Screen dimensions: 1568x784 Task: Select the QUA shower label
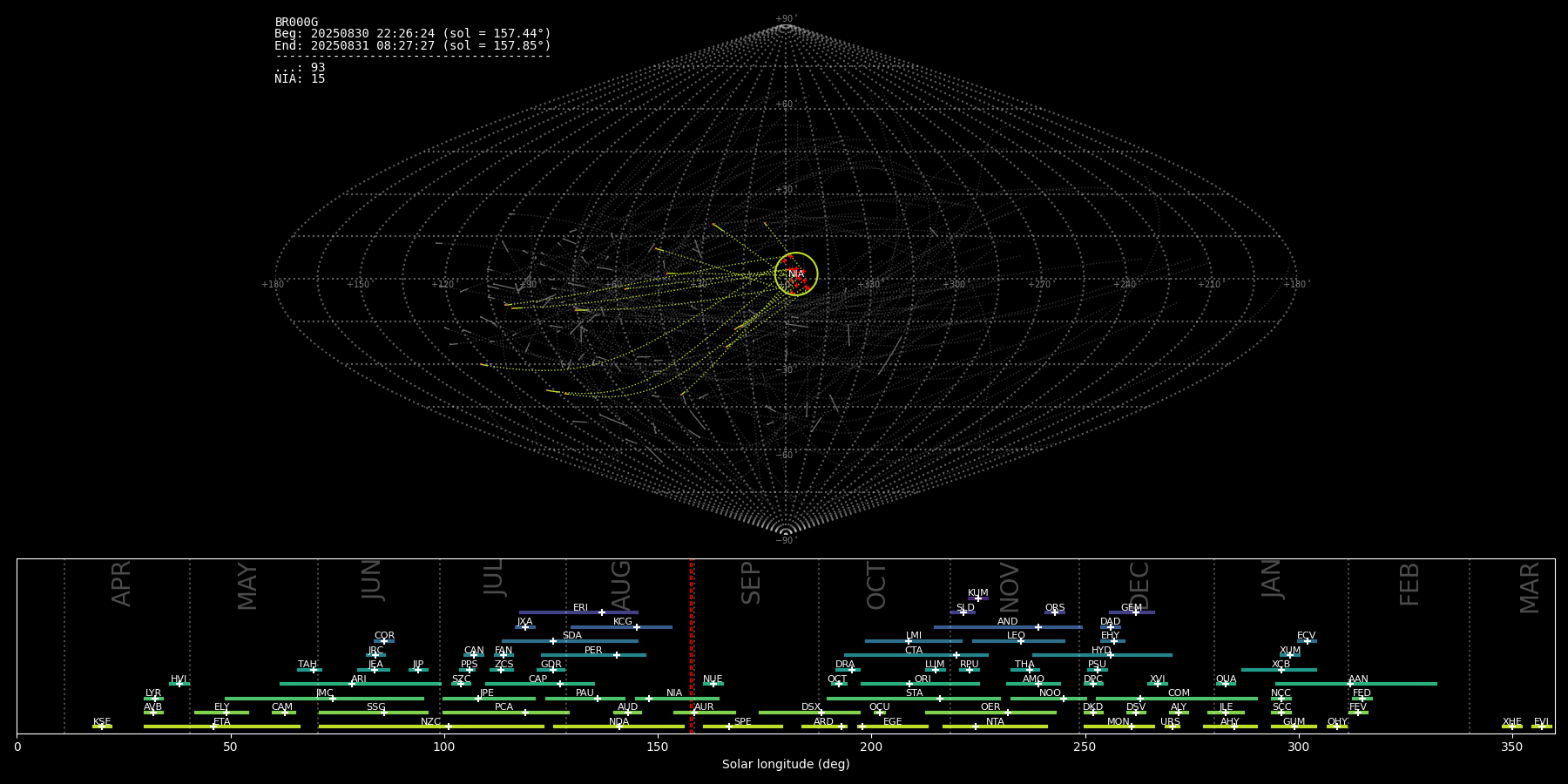pyautogui.click(x=1226, y=679)
